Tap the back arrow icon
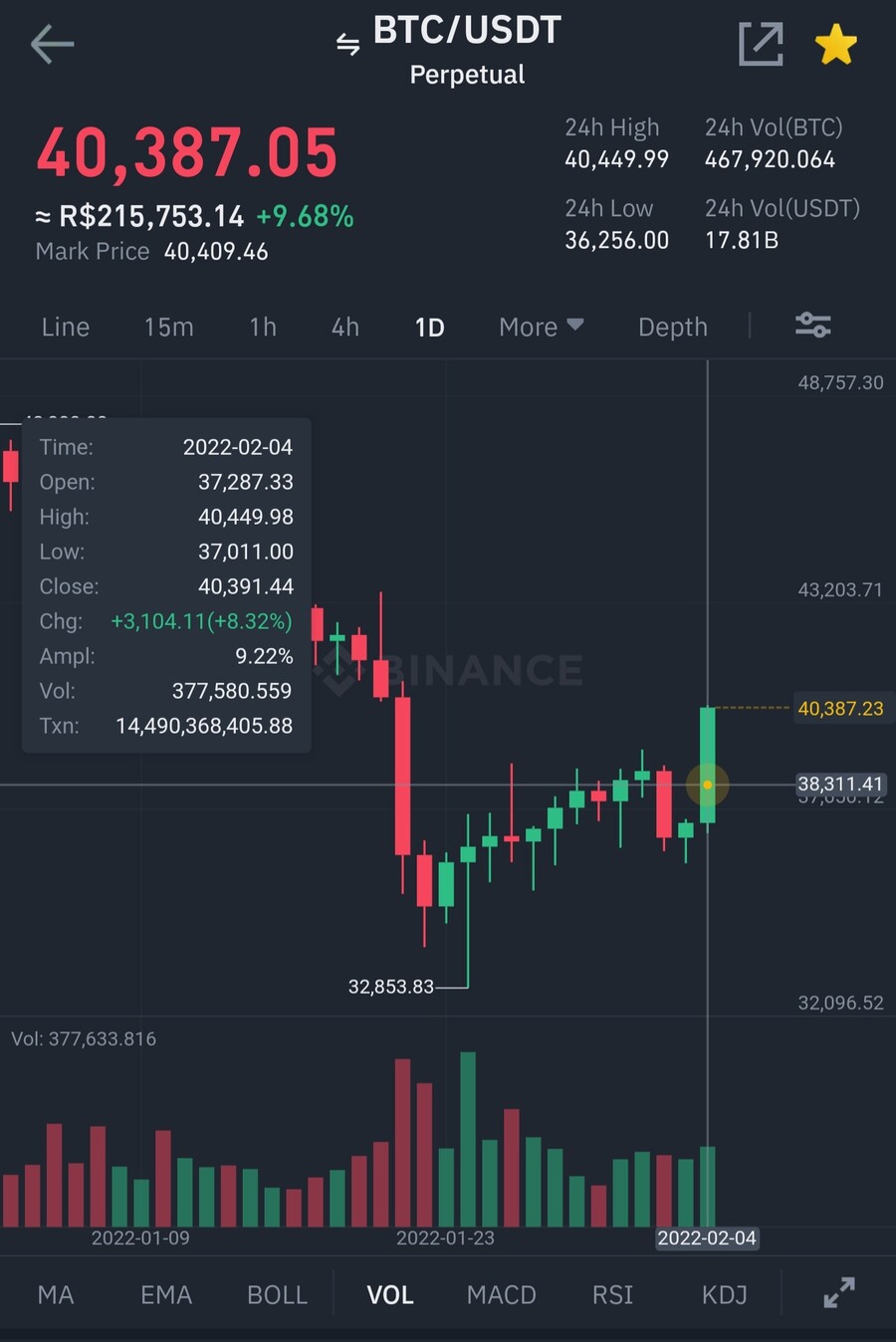This screenshot has width=896, height=1342. point(52,45)
